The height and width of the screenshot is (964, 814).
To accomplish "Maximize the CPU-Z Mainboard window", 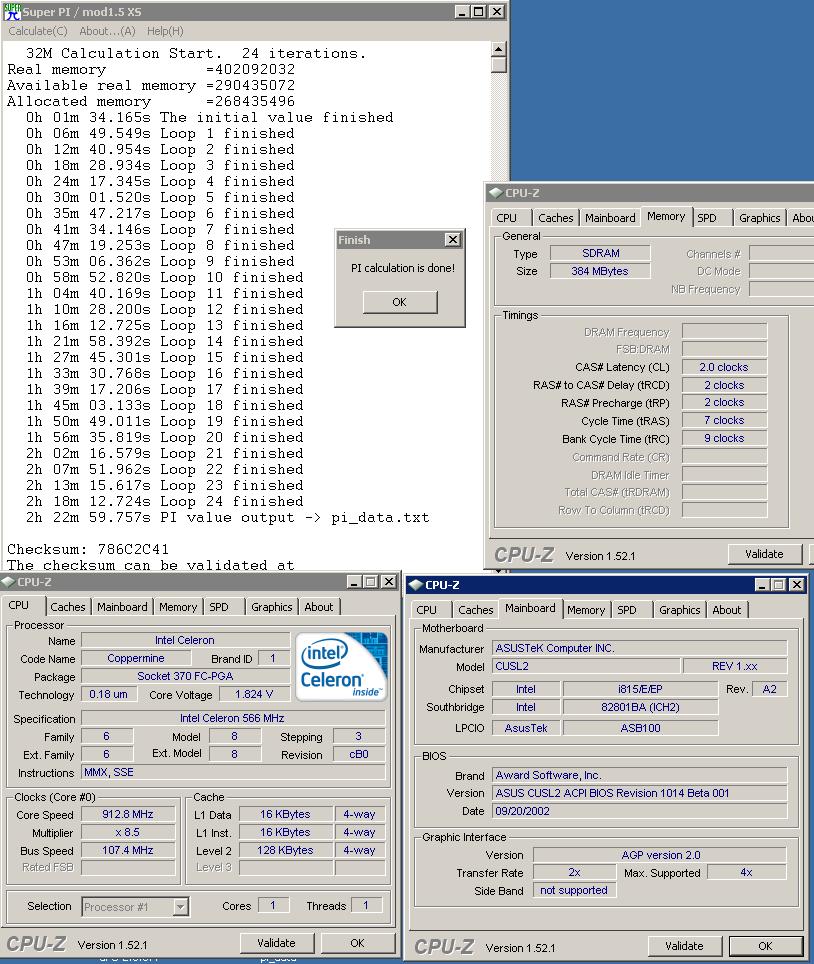I will pyautogui.click(x=780, y=585).
